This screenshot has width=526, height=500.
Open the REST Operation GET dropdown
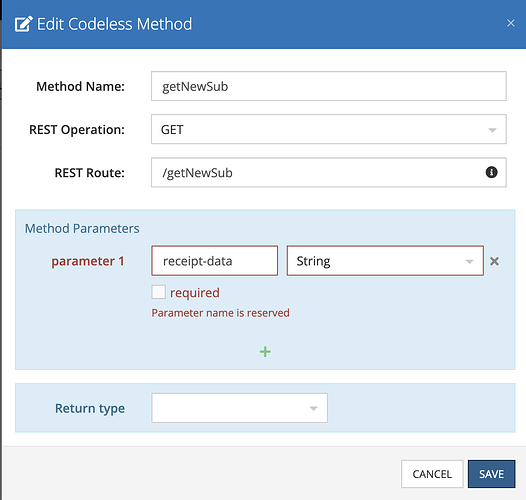pos(329,129)
